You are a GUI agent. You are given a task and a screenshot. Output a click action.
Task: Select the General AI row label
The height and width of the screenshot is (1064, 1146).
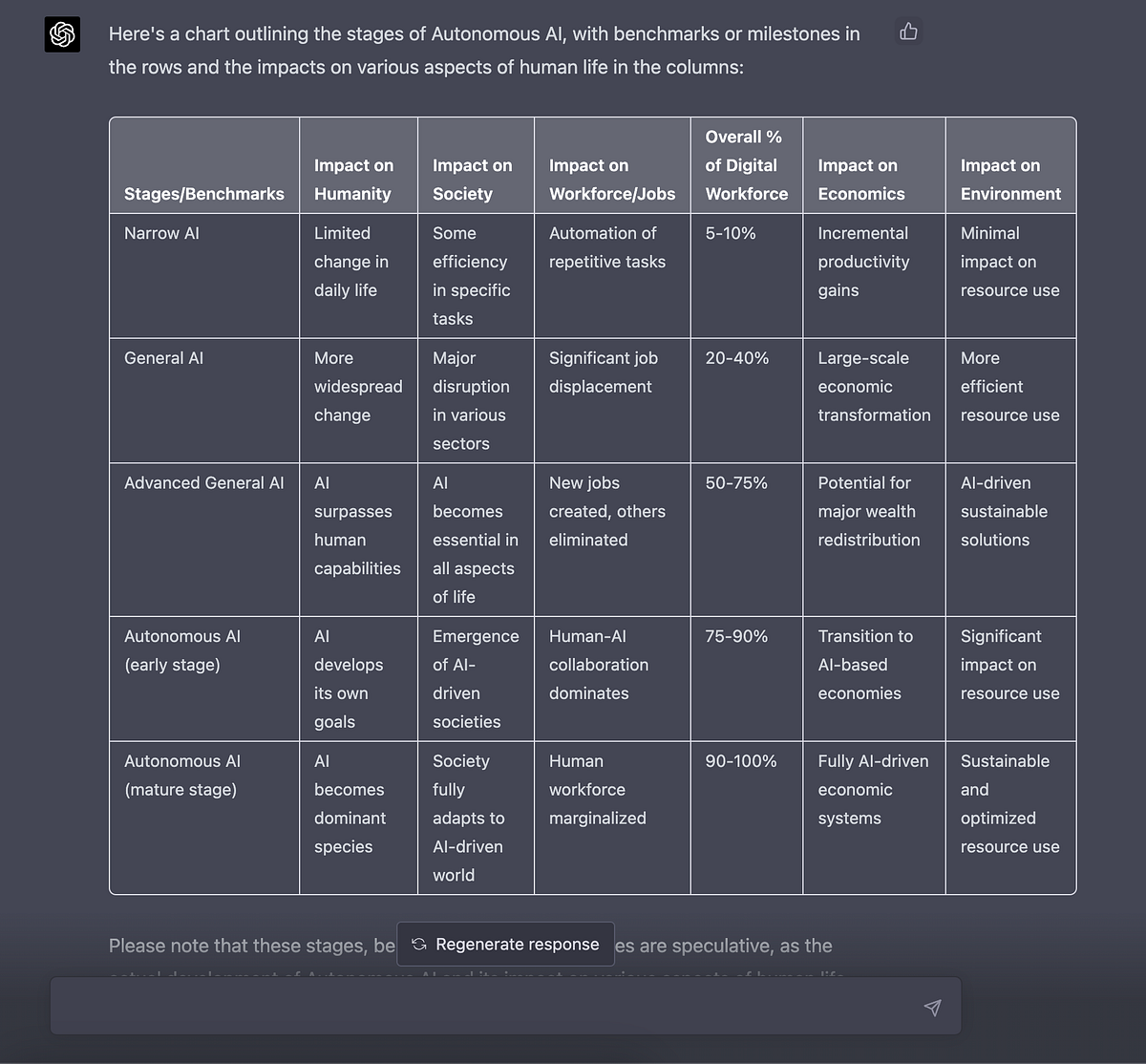point(163,358)
